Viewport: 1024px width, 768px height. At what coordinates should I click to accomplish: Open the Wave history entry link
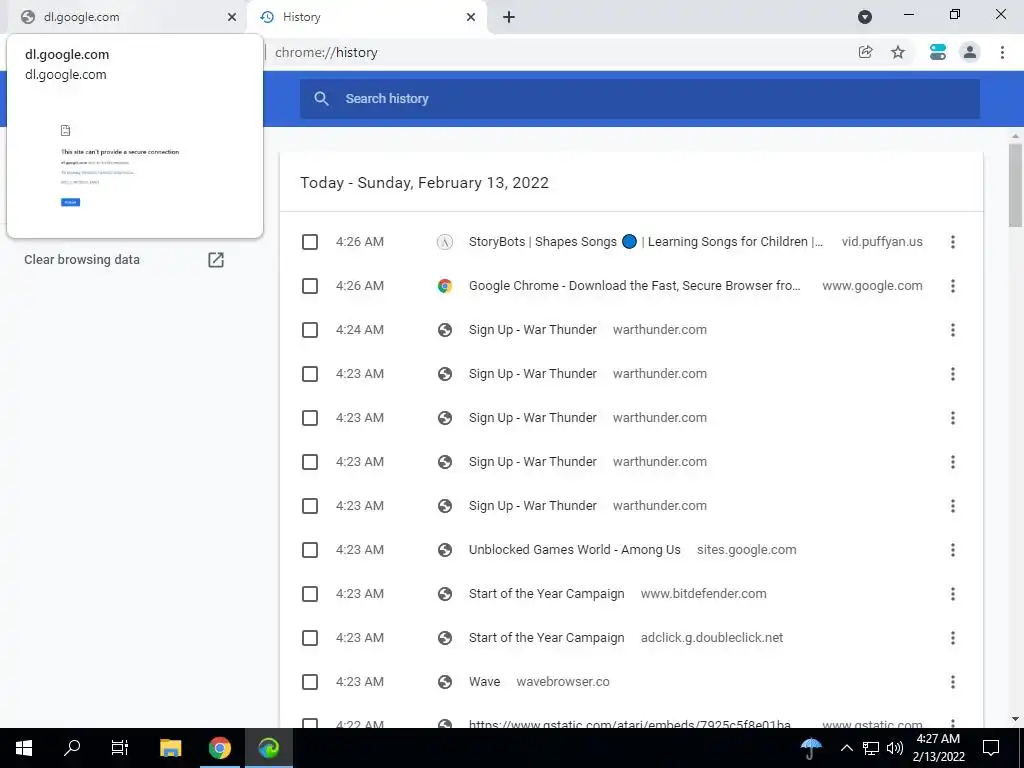[484, 682]
